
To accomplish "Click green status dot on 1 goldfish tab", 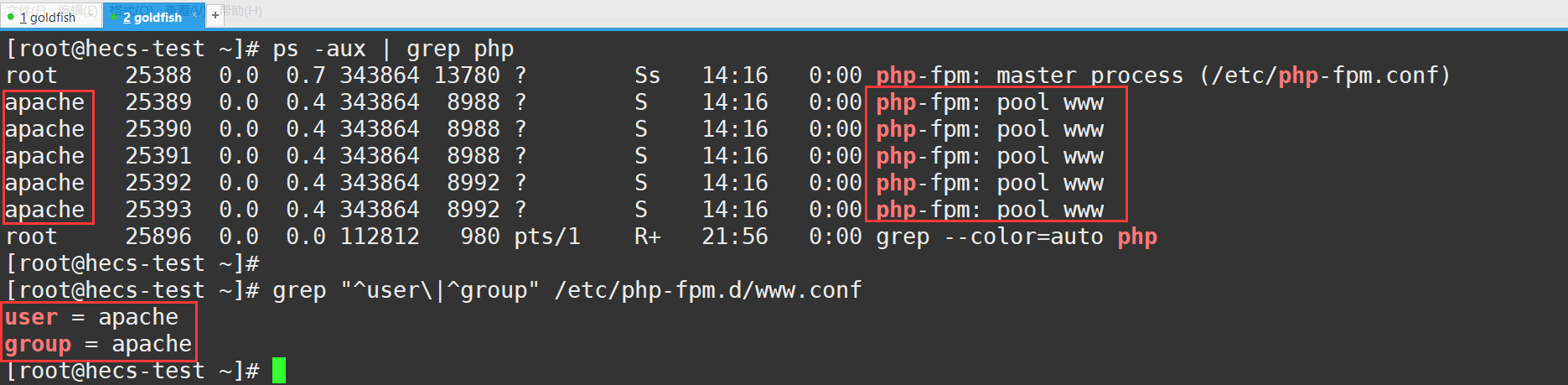I will (11, 17).
